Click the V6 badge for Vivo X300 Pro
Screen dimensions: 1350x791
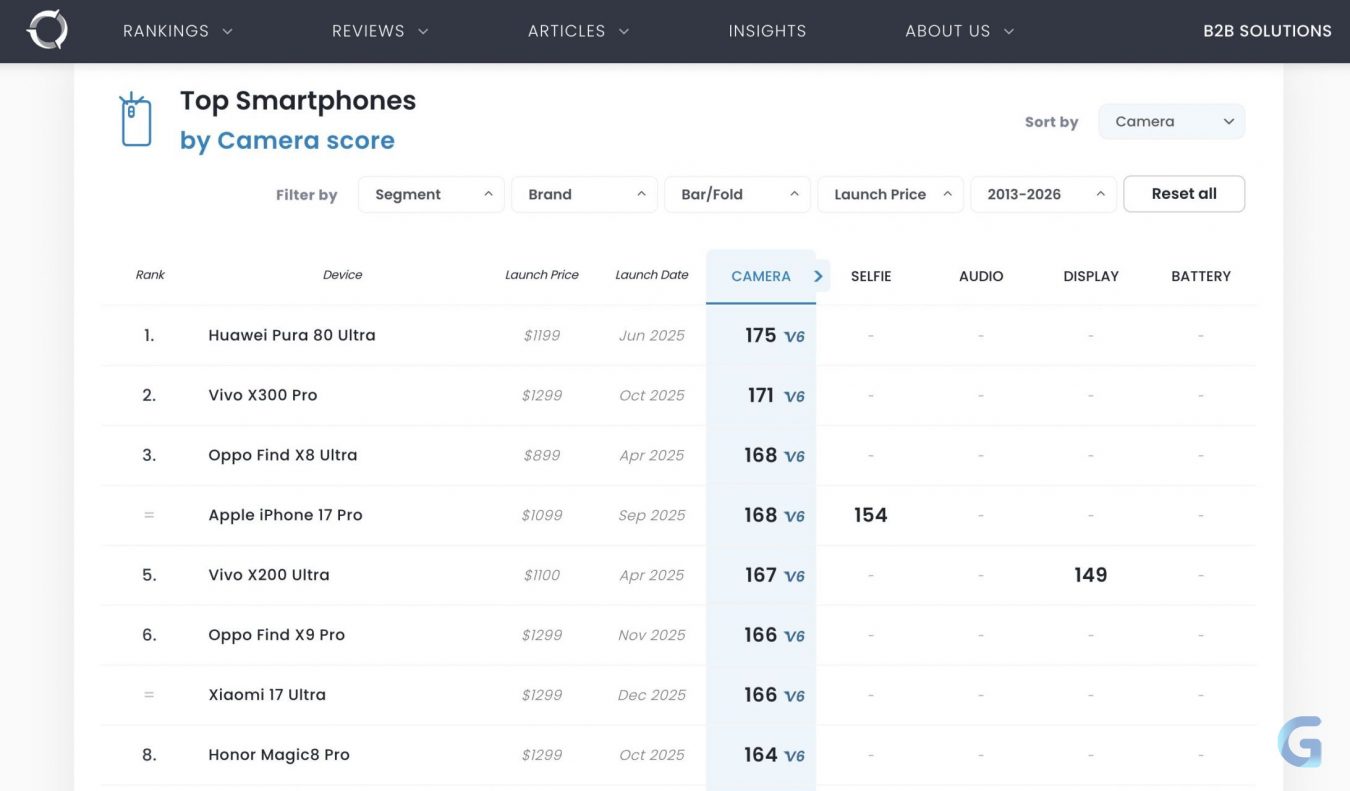coord(794,397)
